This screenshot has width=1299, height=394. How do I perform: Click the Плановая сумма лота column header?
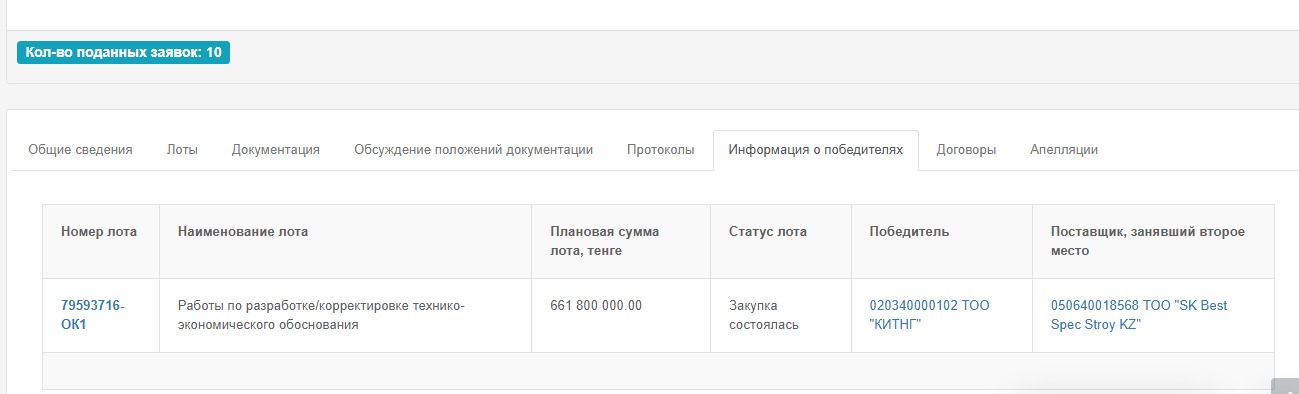coord(621,241)
